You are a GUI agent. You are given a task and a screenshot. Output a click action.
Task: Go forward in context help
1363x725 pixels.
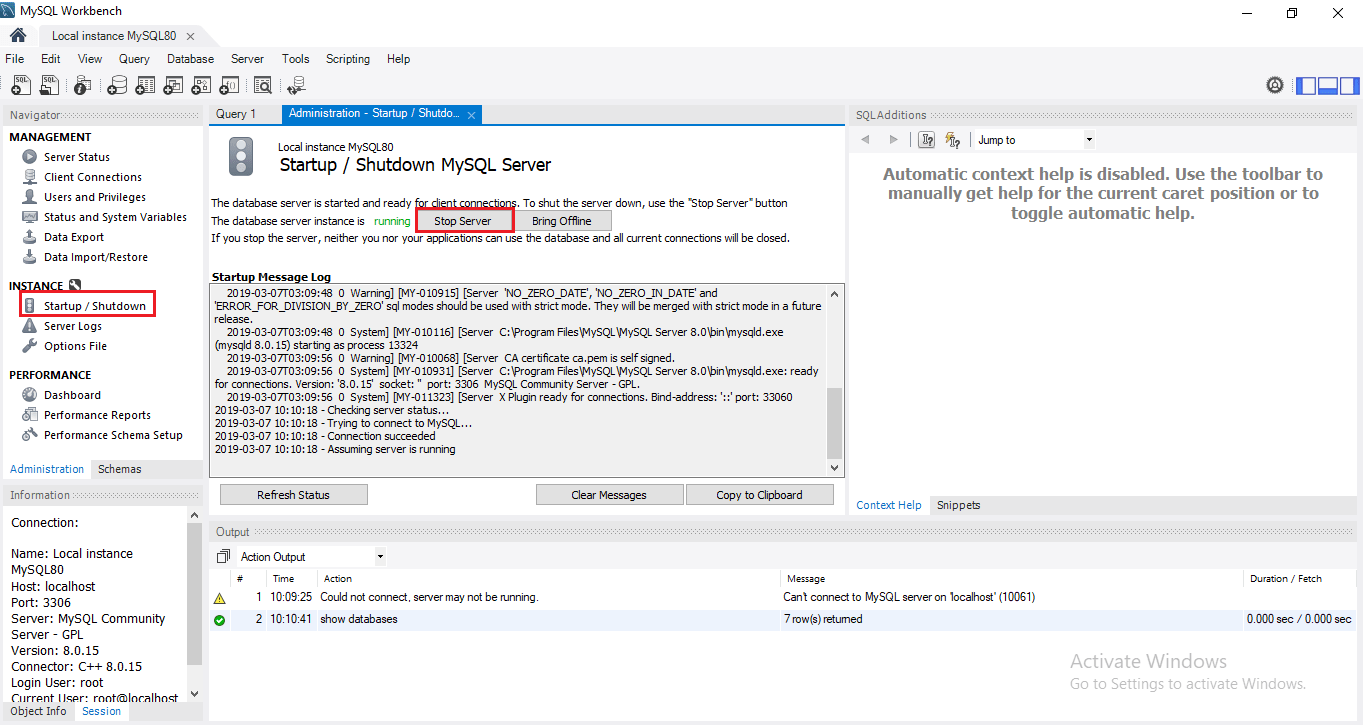pyautogui.click(x=893, y=140)
